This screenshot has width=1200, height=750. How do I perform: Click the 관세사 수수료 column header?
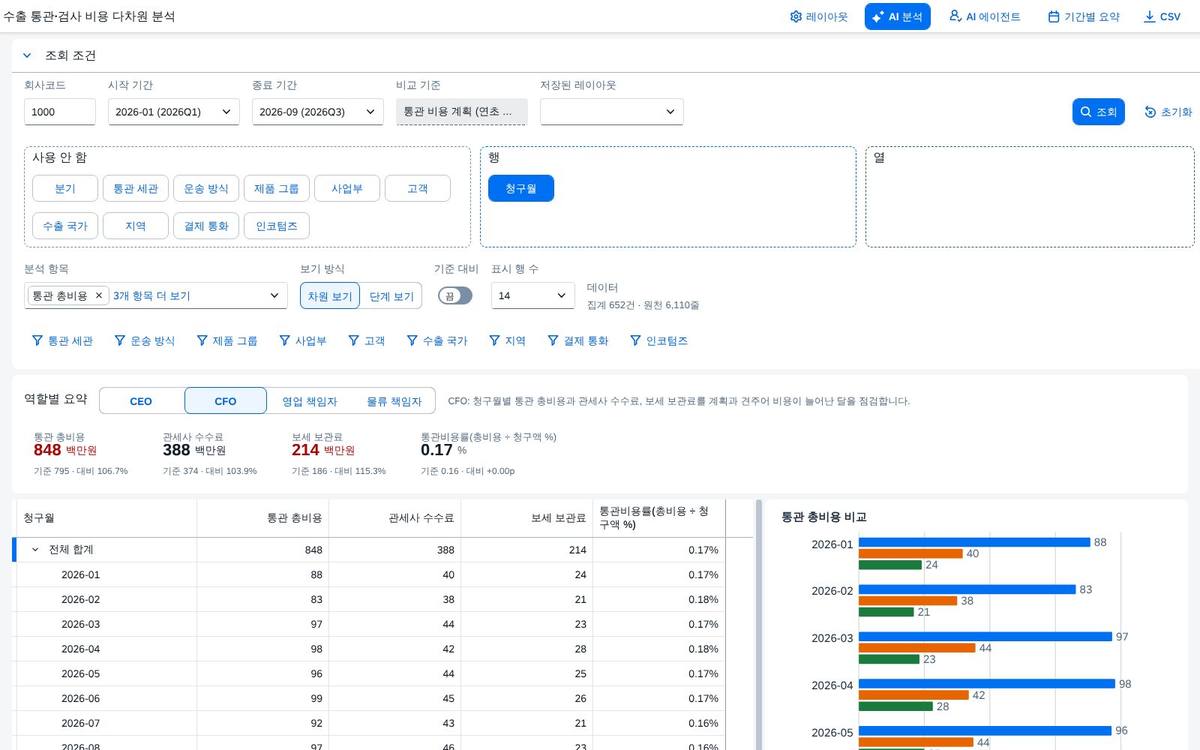395,518
